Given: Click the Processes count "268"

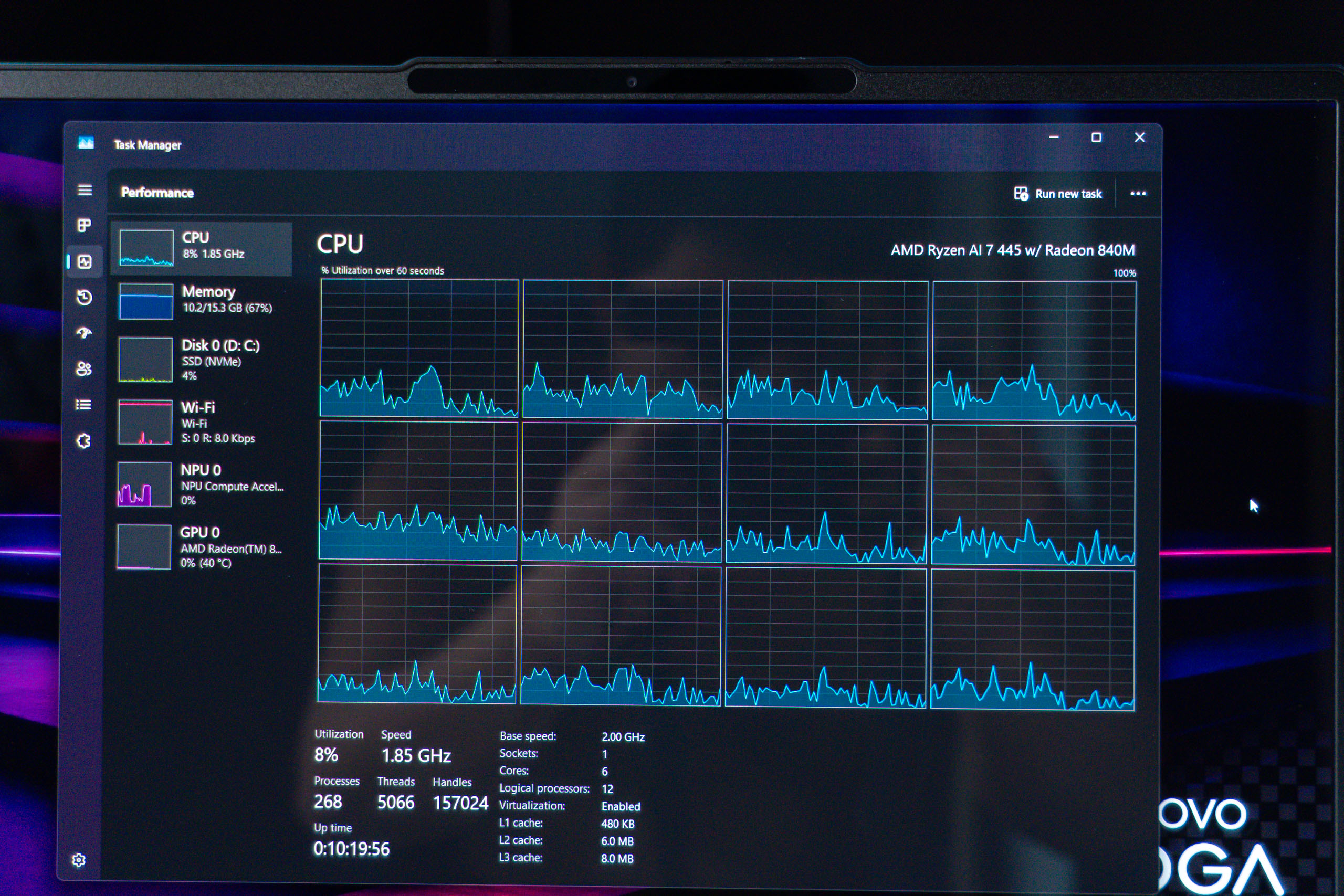Looking at the screenshot, I should [328, 802].
